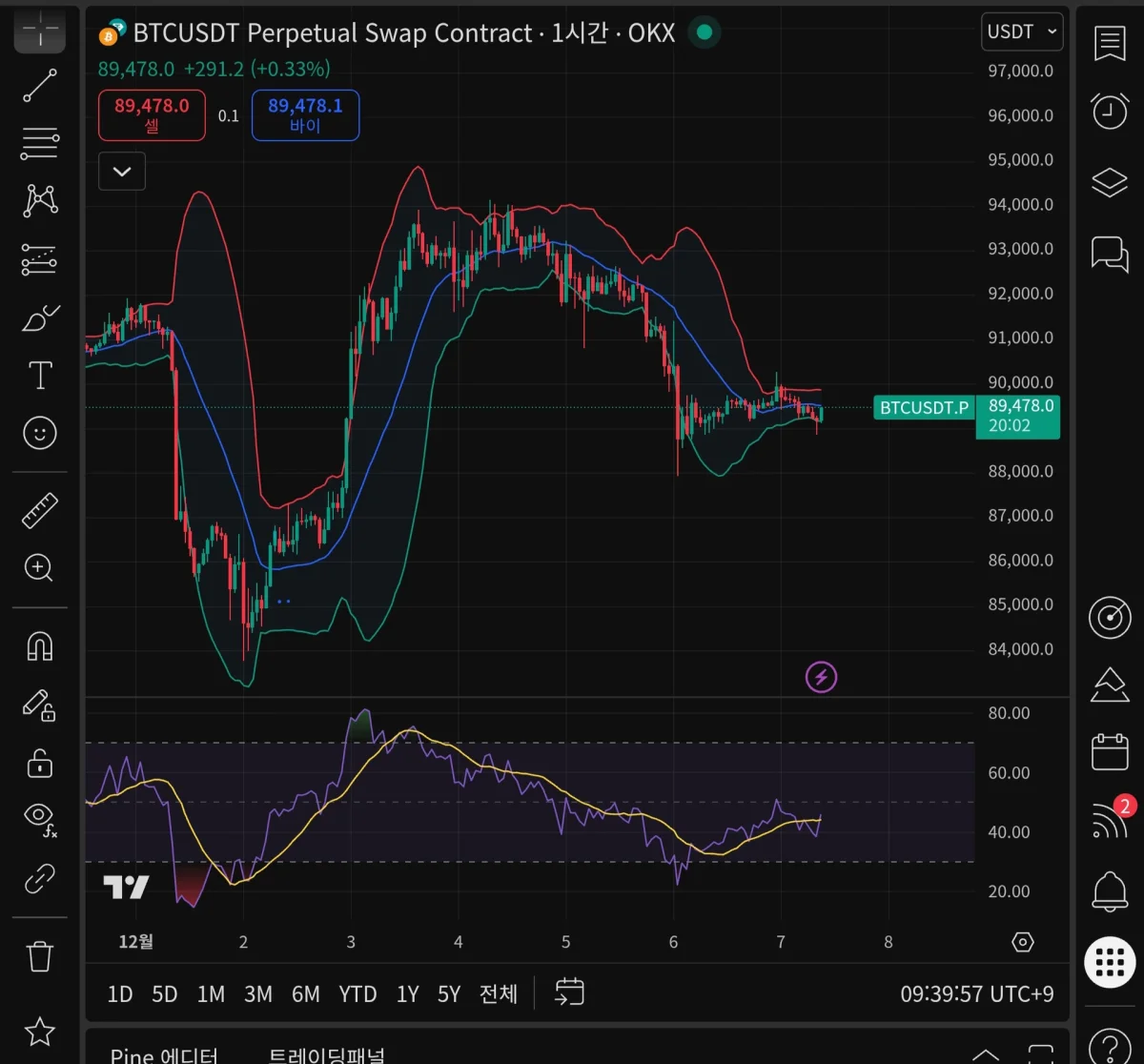Select the crosshair cursor tool

(40, 32)
